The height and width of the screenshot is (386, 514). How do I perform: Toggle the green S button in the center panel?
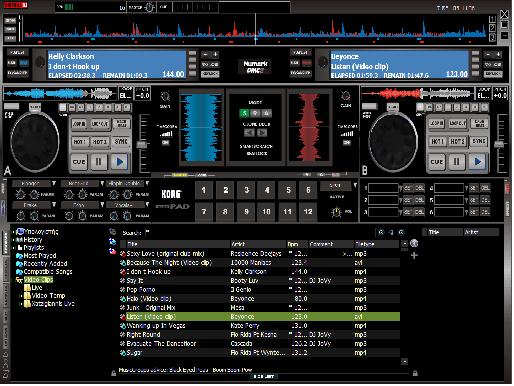pyautogui.click(x=244, y=113)
